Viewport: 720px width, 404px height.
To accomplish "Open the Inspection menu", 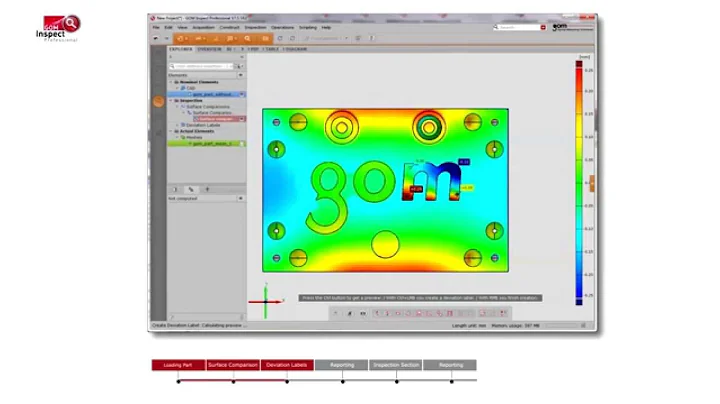I will click(255, 28).
